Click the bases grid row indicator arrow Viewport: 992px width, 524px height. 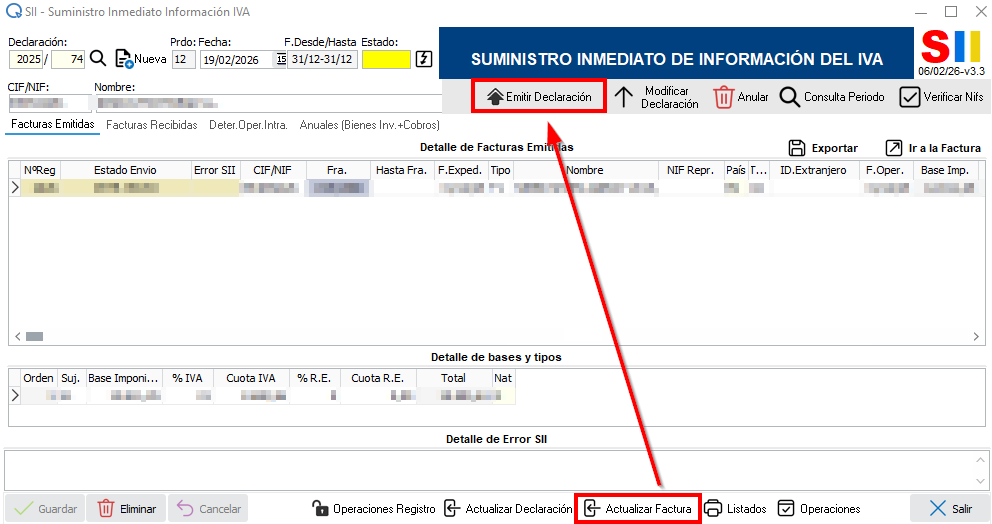15,396
